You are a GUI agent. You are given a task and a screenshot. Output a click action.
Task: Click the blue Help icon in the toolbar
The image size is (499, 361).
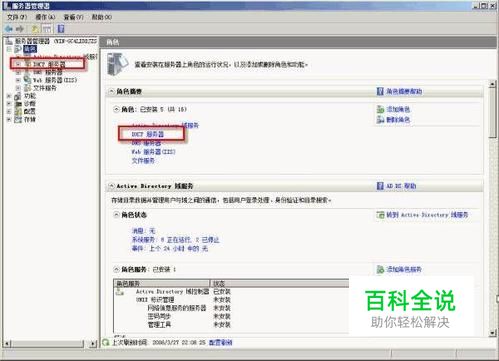(x=61, y=29)
